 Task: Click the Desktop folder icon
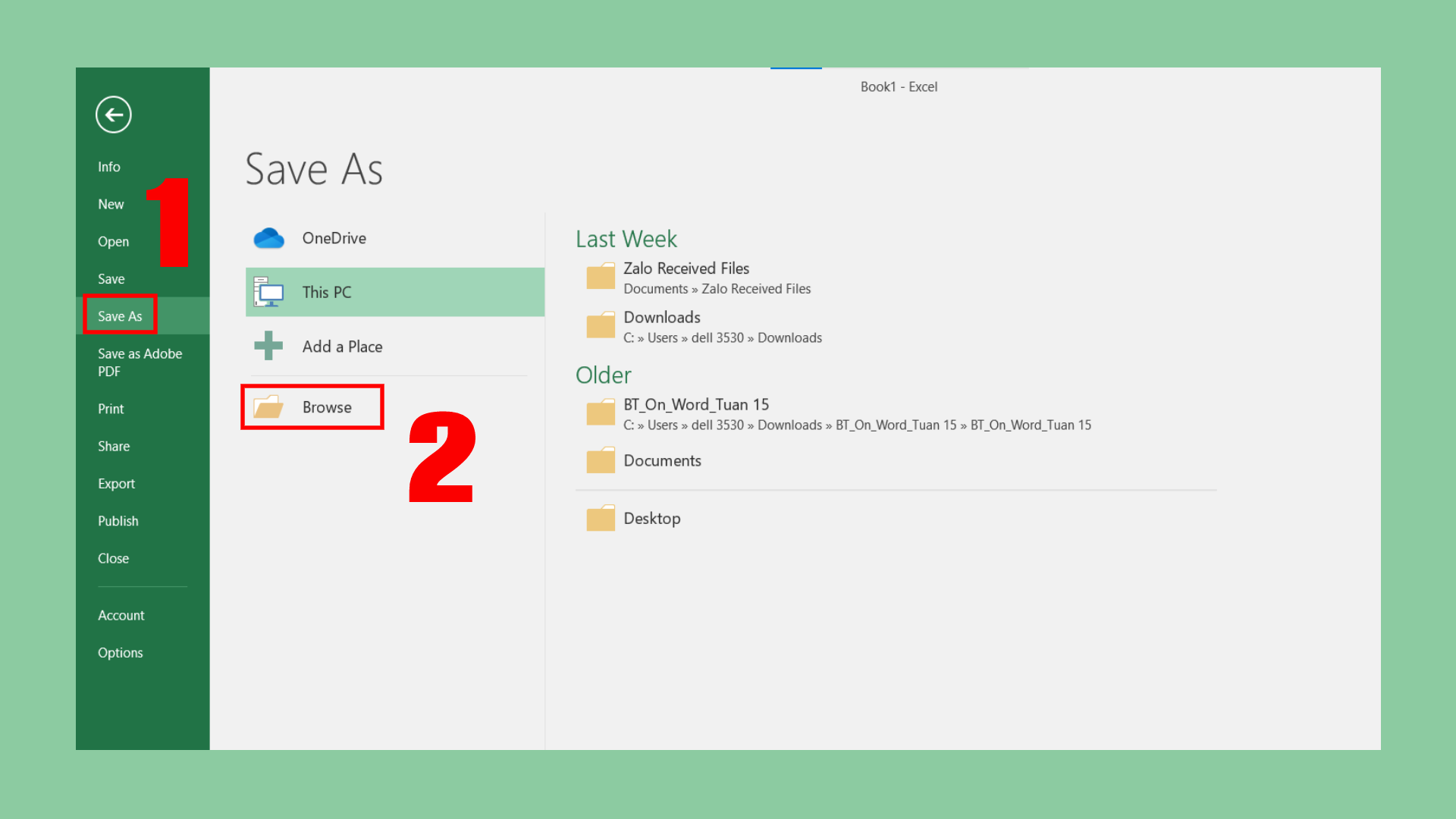pos(601,518)
